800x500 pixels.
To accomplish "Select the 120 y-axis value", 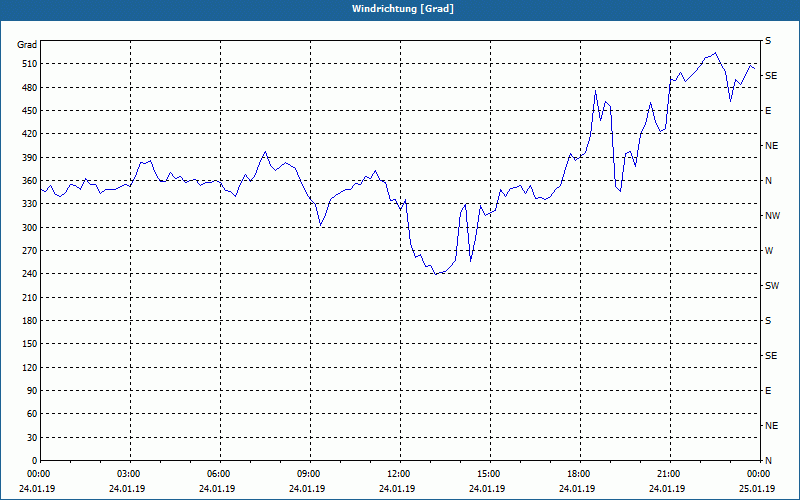I will point(29,367).
